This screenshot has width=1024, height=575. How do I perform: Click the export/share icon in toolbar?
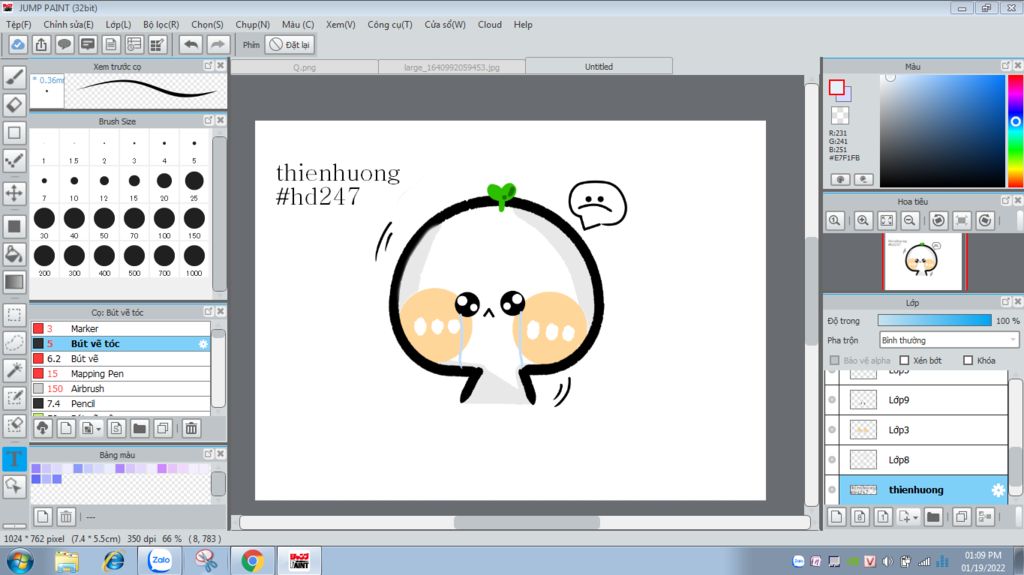41,44
